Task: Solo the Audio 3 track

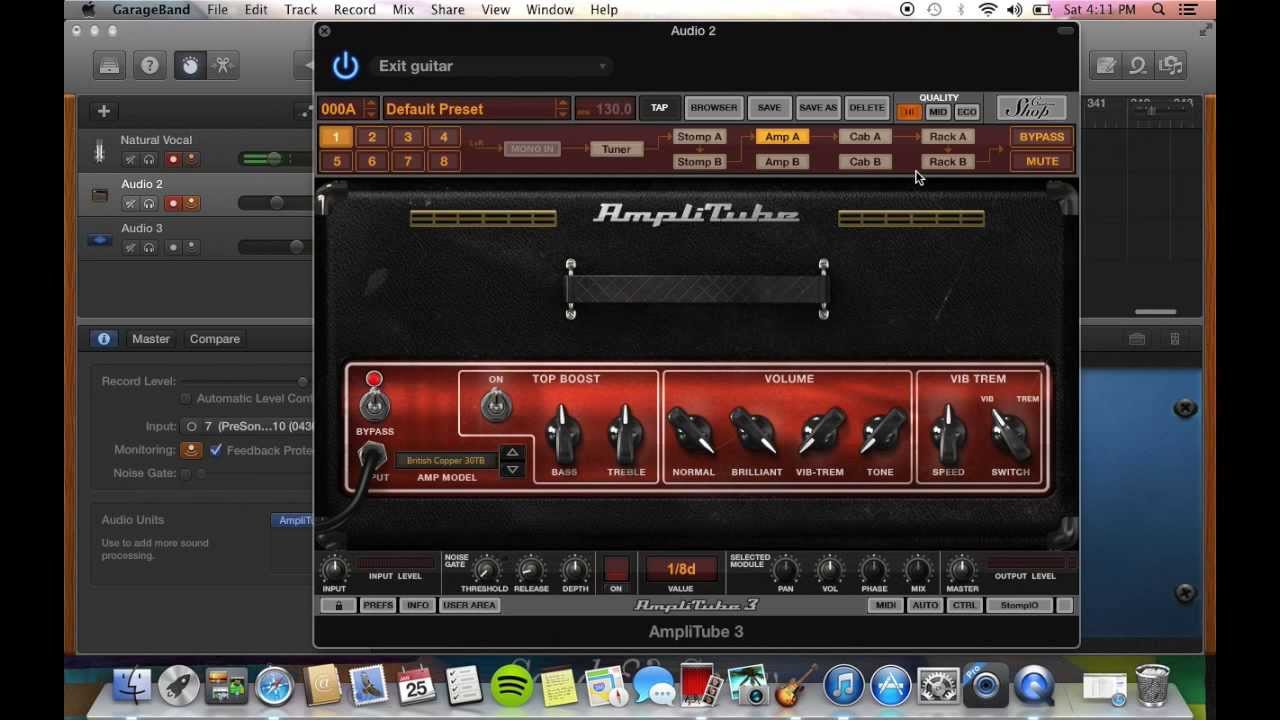Action: 149,248
